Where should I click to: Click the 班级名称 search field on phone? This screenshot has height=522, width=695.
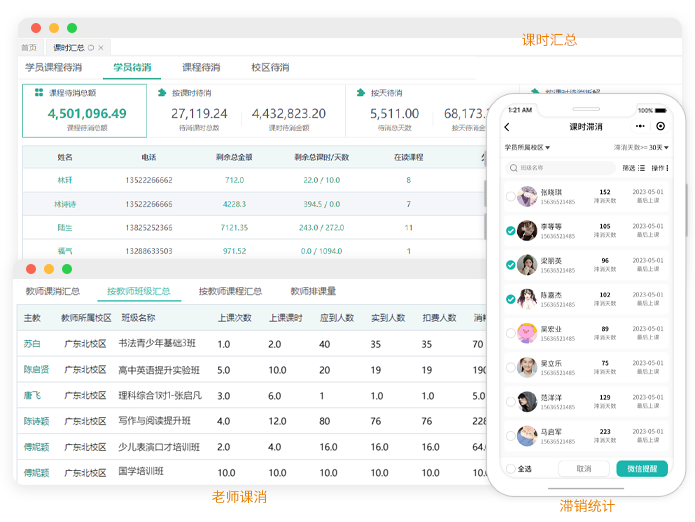pyautogui.click(x=560, y=168)
